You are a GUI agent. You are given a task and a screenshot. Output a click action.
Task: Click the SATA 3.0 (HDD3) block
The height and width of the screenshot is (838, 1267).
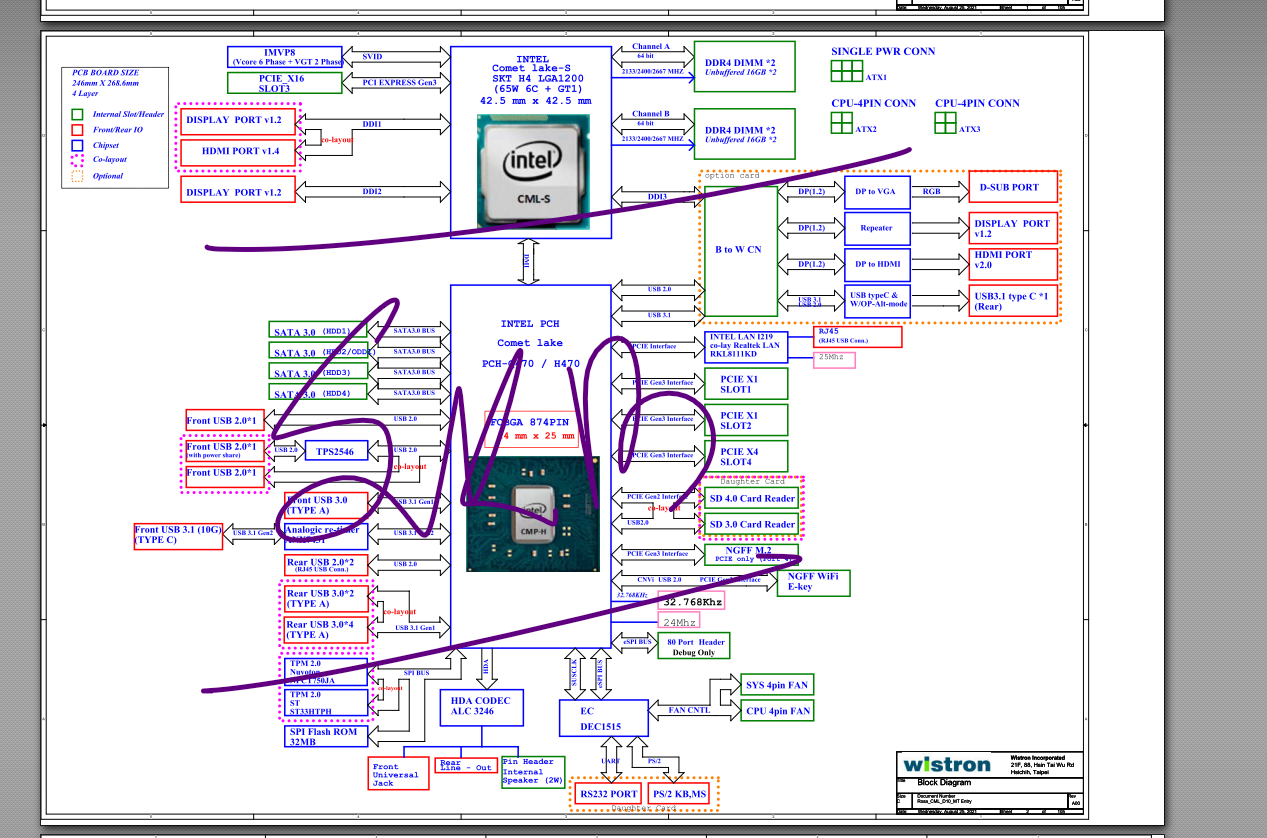coord(318,373)
